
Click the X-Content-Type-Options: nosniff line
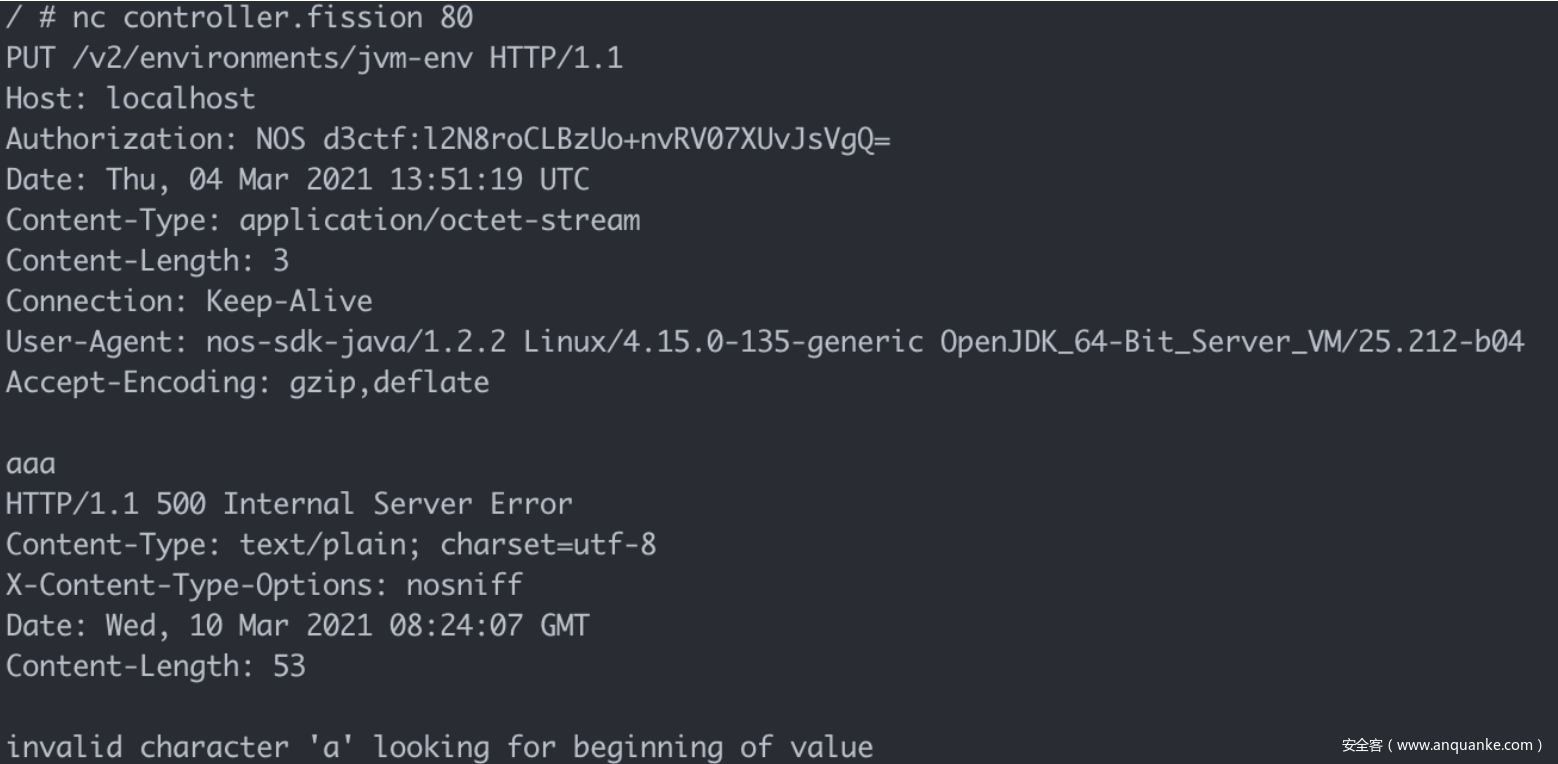point(264,585)
